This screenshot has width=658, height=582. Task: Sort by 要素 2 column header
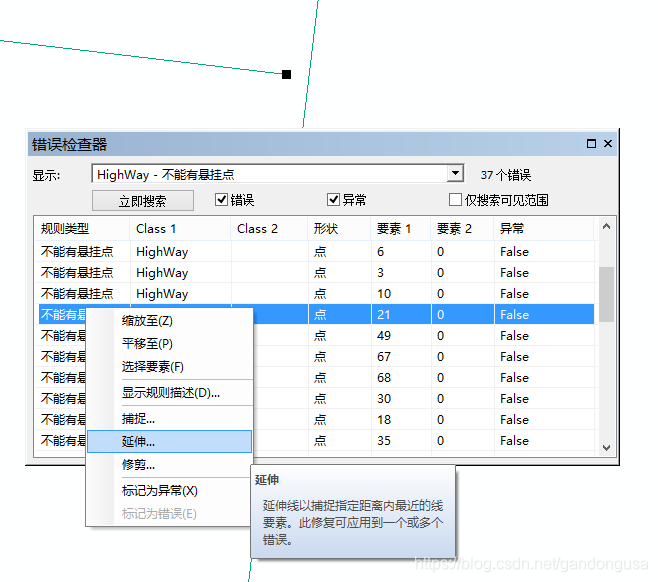tap(462, 229)
